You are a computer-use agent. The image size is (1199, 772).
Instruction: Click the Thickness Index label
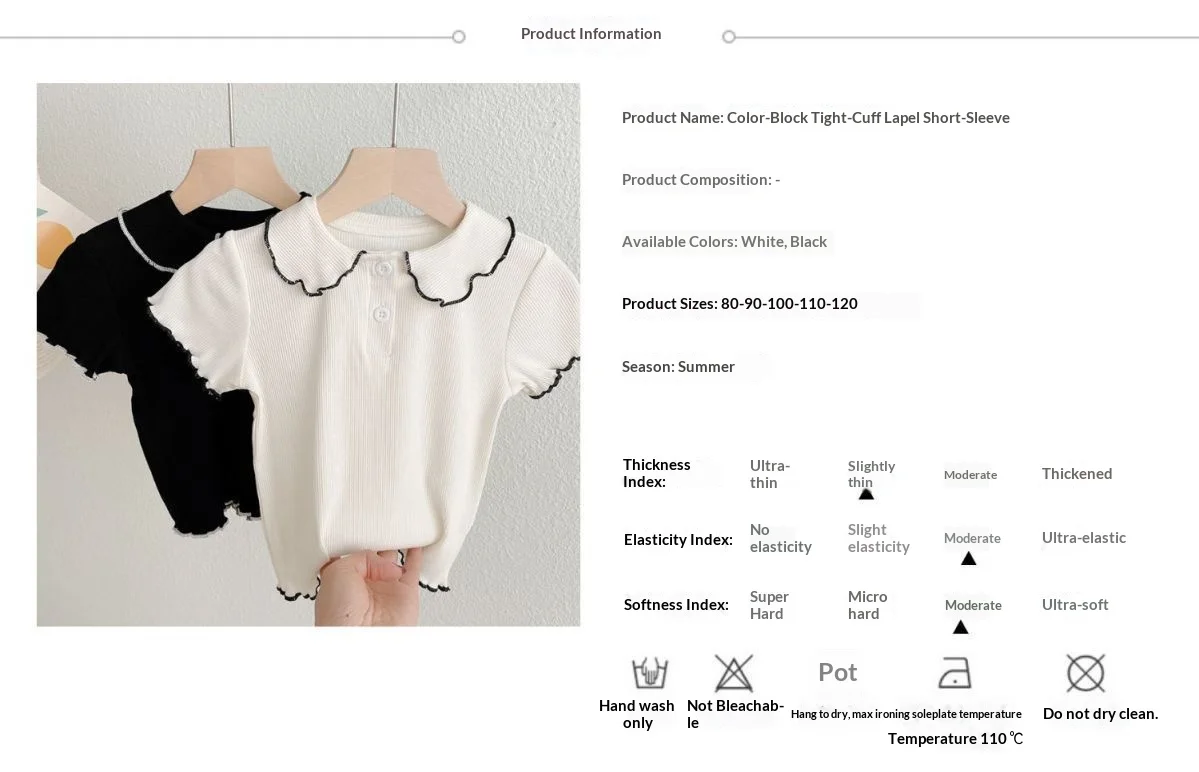tap(656, 473)
